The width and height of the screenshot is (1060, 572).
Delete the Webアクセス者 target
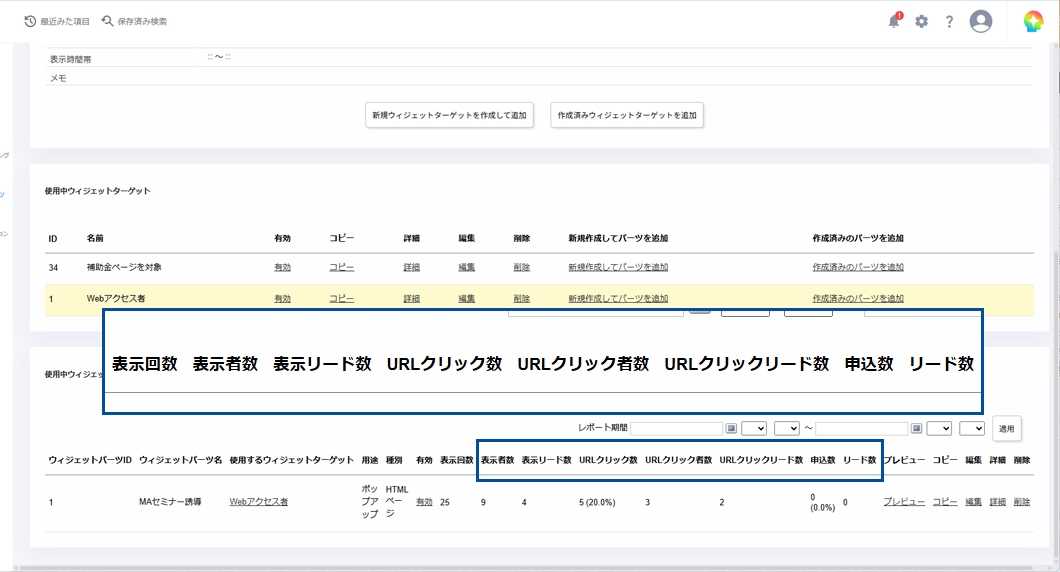click(x=521, y=299)
